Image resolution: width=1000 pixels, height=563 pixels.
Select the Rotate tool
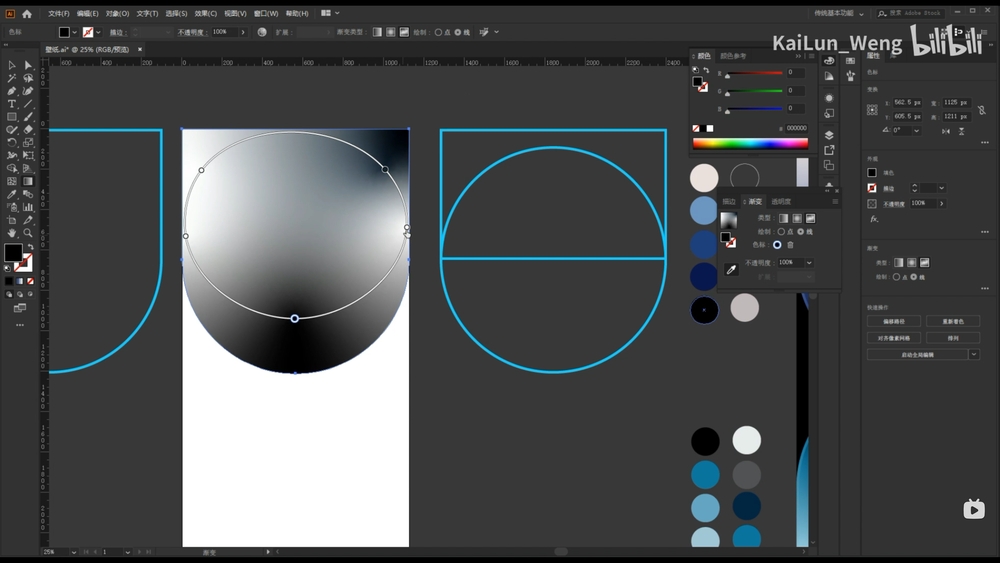(11, 143)
